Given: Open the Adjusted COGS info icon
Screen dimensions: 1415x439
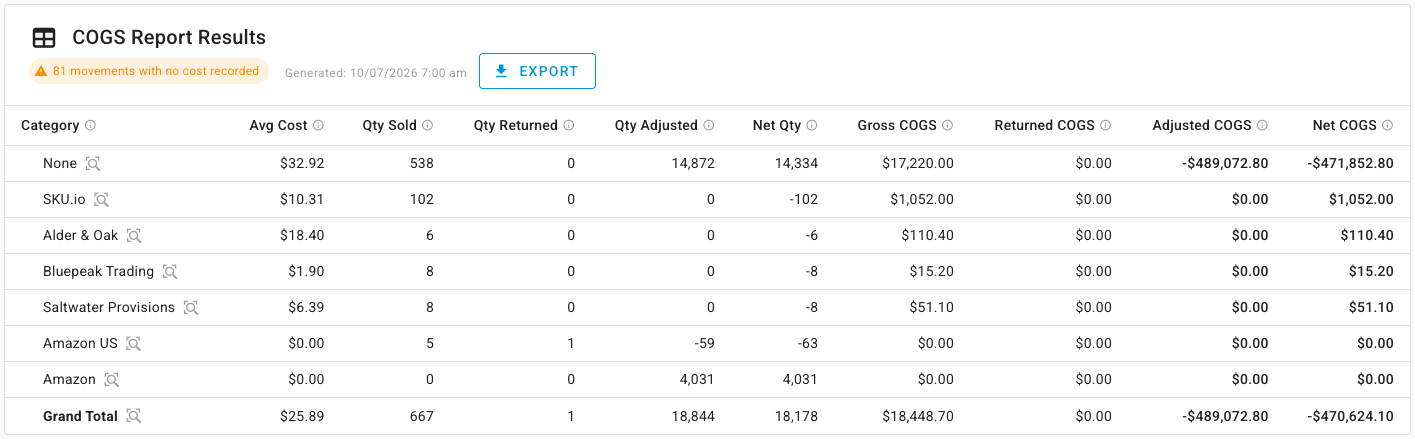Looking at the screenshot, I should point(1262,126).
